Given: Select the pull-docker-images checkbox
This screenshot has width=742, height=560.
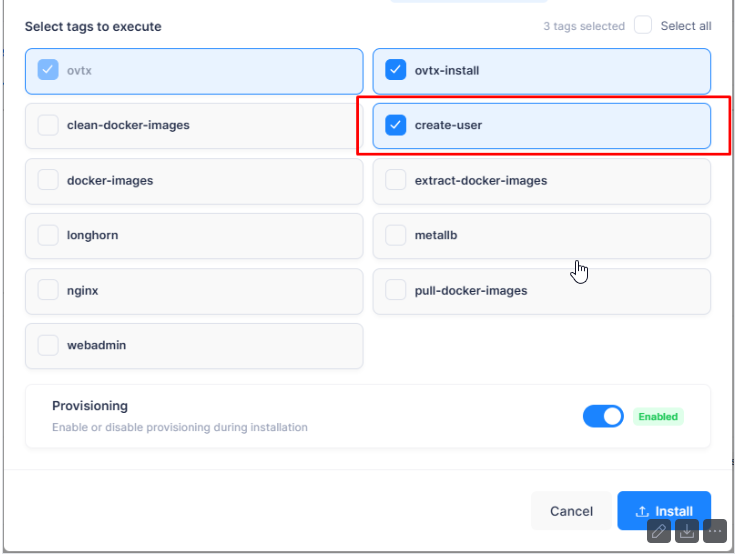Looking at the screenshot, I should click(396, 291).
